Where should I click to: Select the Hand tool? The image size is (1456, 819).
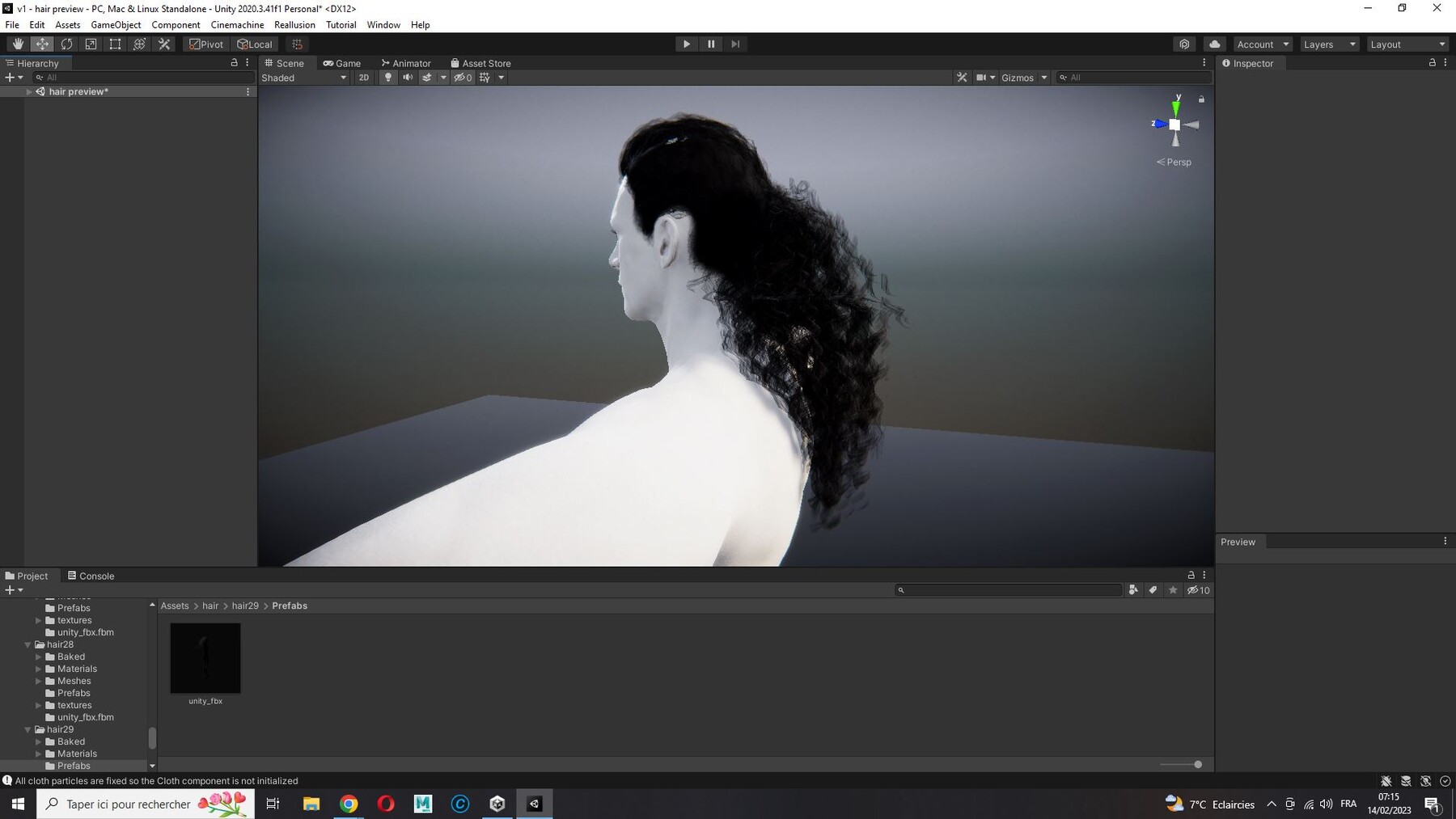[x=18, y=44]
